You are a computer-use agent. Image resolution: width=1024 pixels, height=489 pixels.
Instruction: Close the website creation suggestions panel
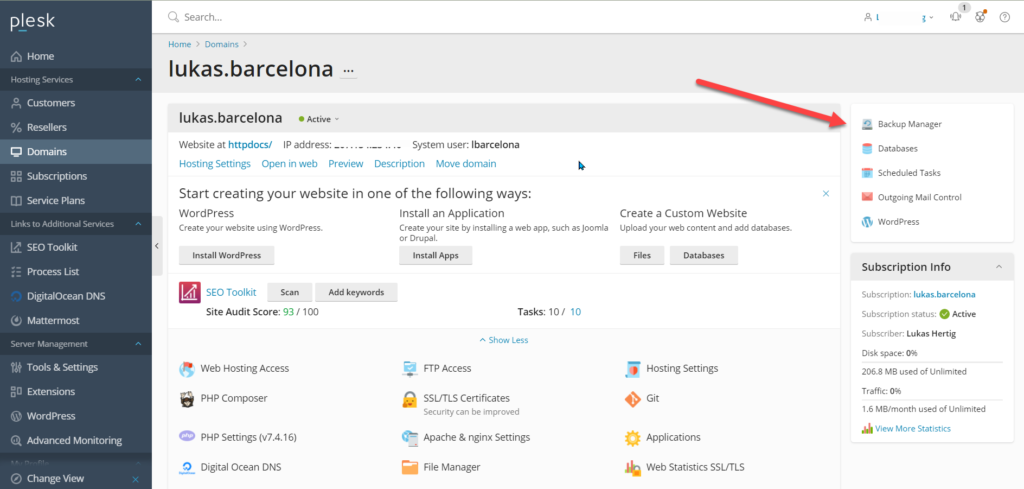[x=826, y=193]
